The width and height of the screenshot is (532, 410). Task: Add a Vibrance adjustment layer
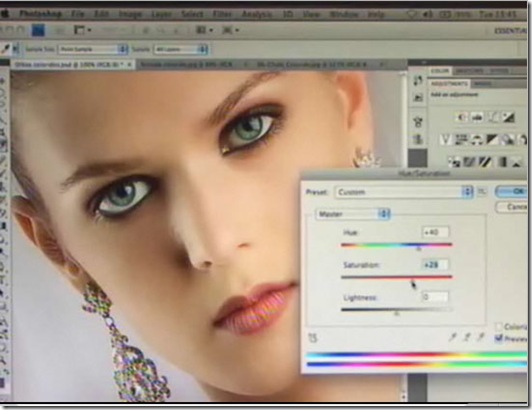(x=445, y=139)
